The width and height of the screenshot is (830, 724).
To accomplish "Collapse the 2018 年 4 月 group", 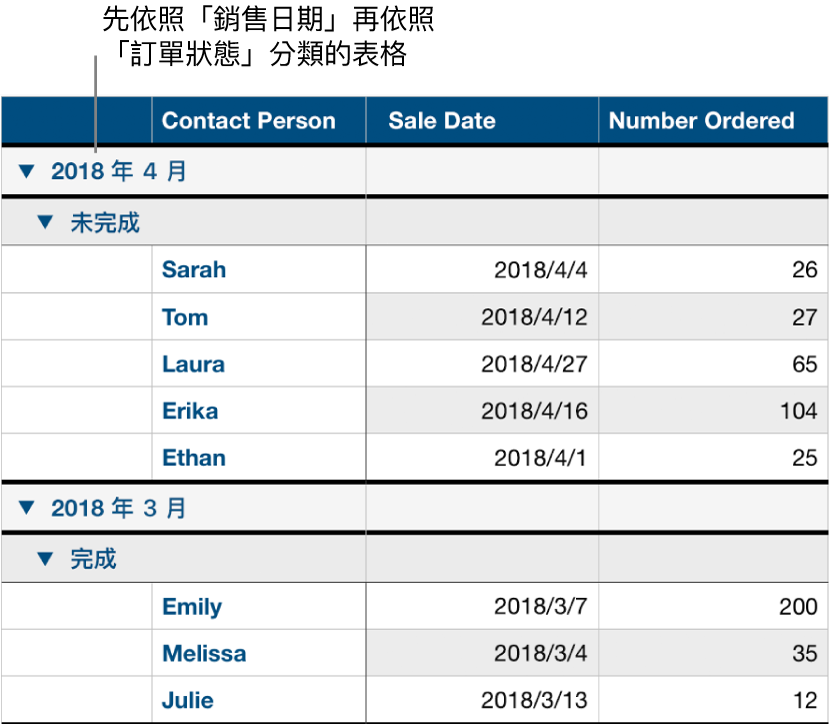I will 28,170.
